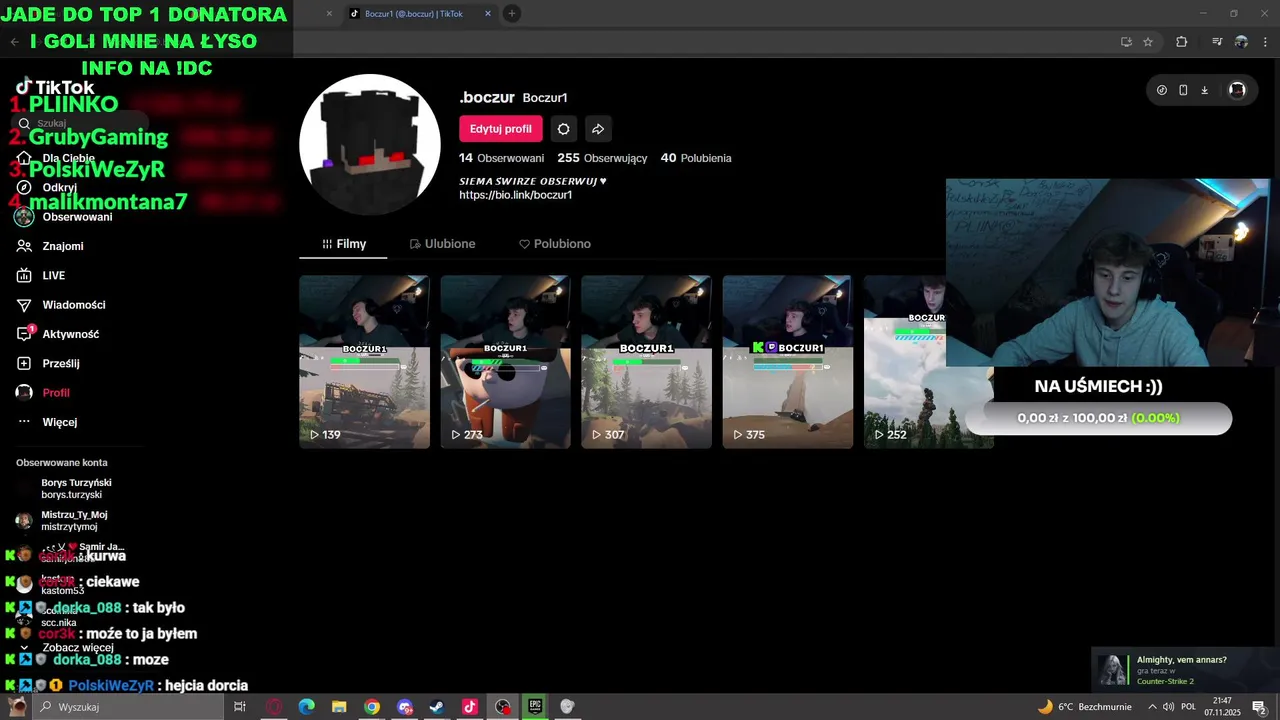
Task: Switch to the Polubiono tab
Action: click(x=554, y=244)
